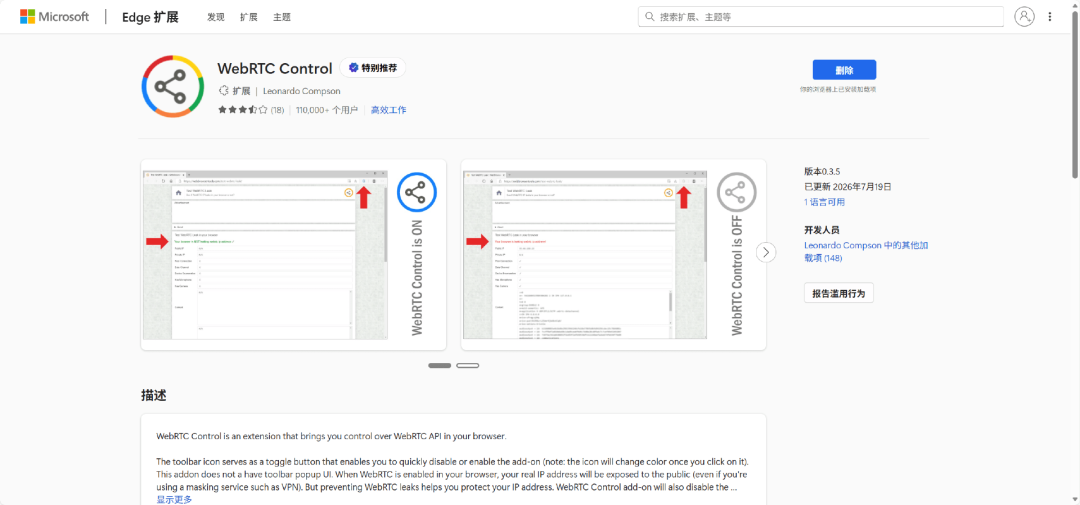Click the search magnifier icon
Screen dimensions: 1080x505
click(650, 17)
